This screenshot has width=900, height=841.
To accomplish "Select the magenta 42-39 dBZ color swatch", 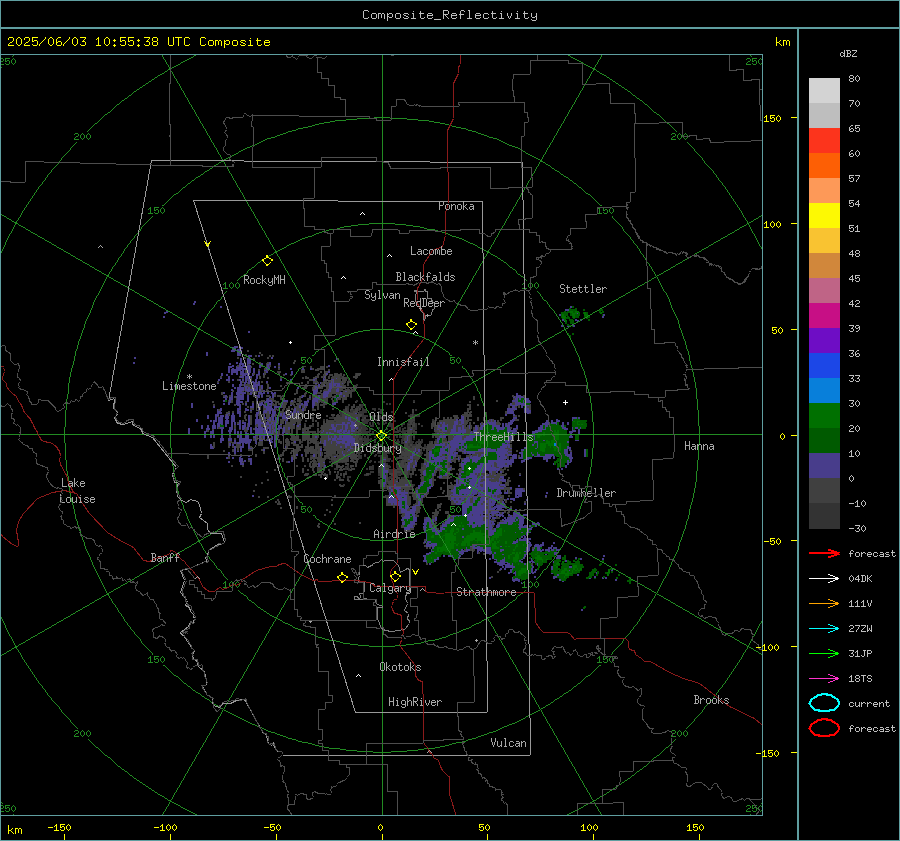I will 824,316.
